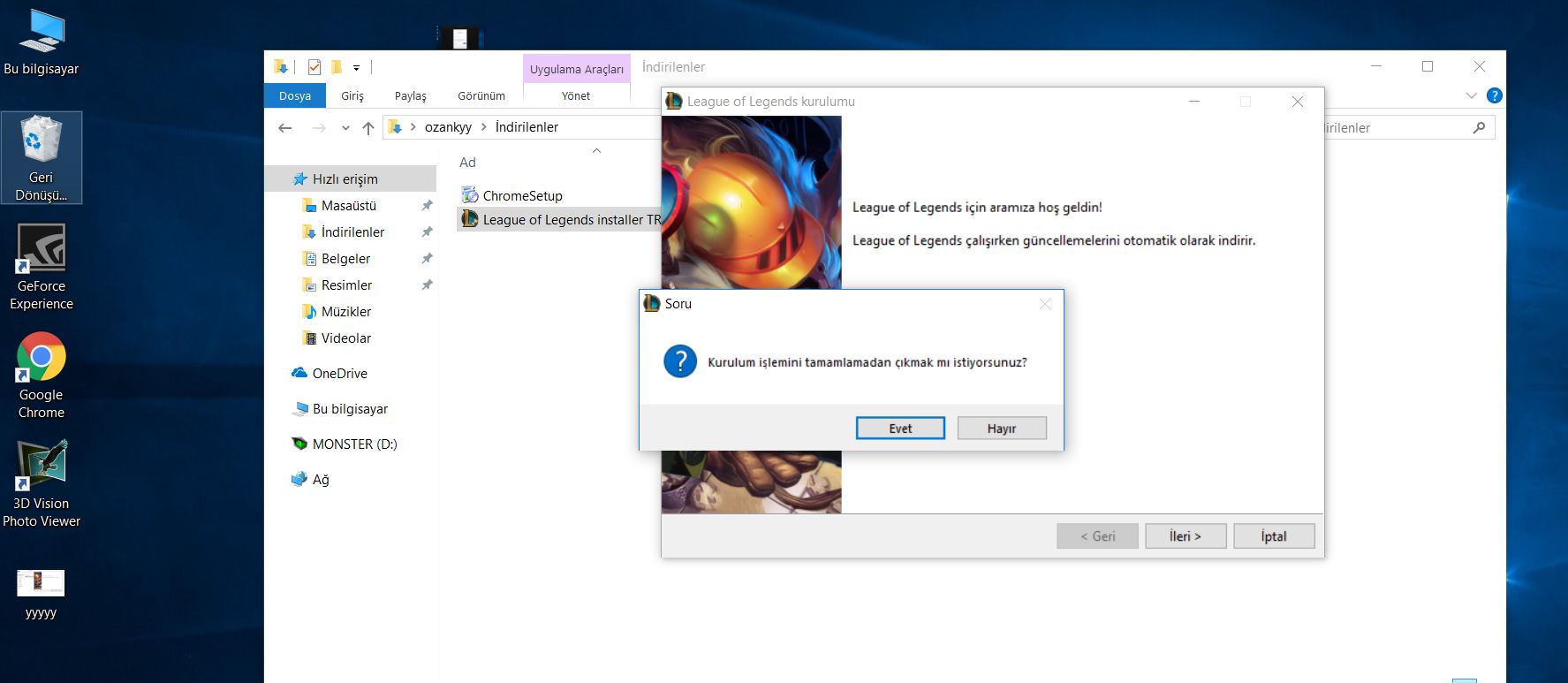Minimize the League of Legends kurulumu window

coord(1194,102)
